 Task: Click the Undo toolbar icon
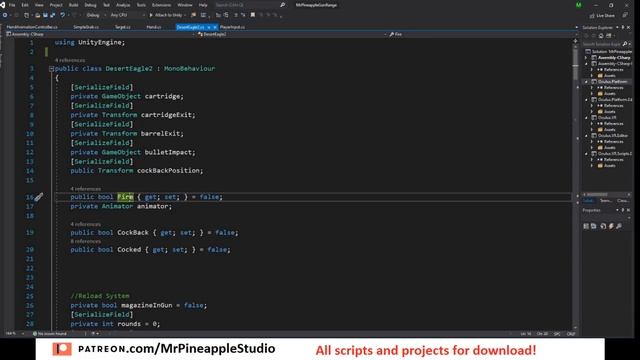coord(62,15)
